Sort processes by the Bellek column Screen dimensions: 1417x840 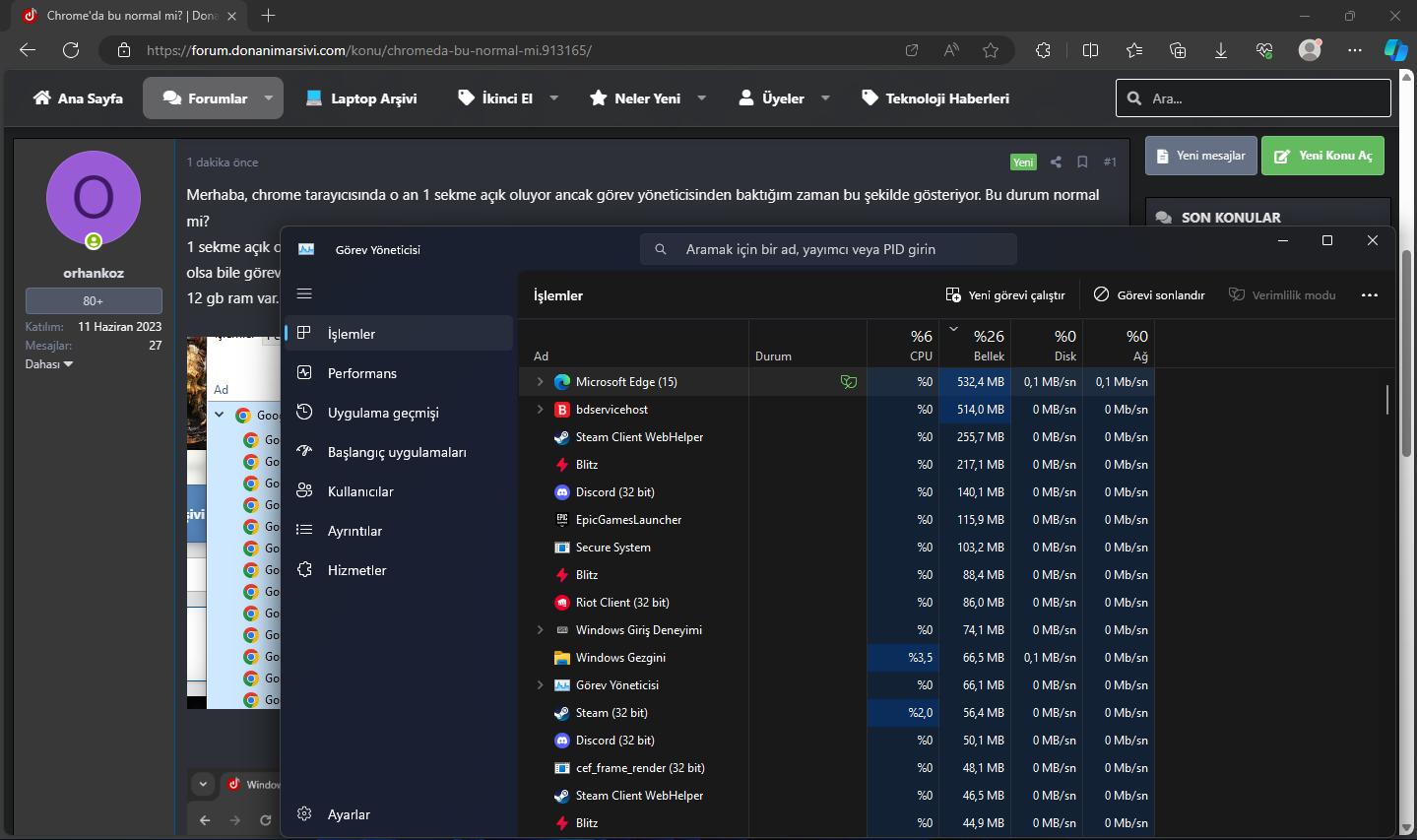coord(975,345)
